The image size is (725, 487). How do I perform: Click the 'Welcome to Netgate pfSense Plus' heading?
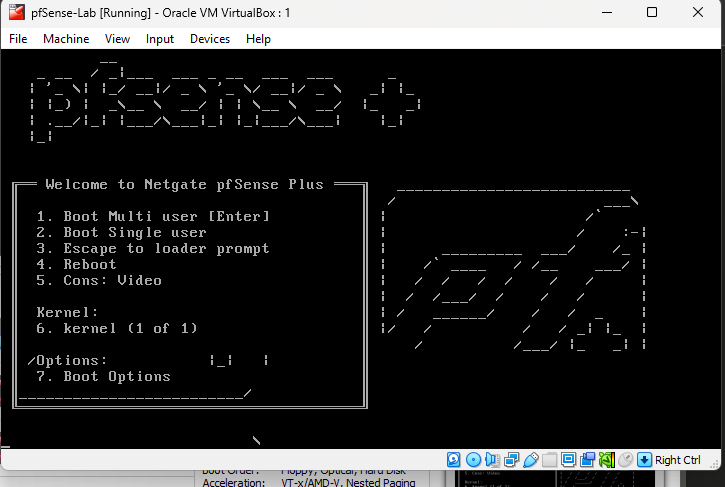[x=184, y=185]
